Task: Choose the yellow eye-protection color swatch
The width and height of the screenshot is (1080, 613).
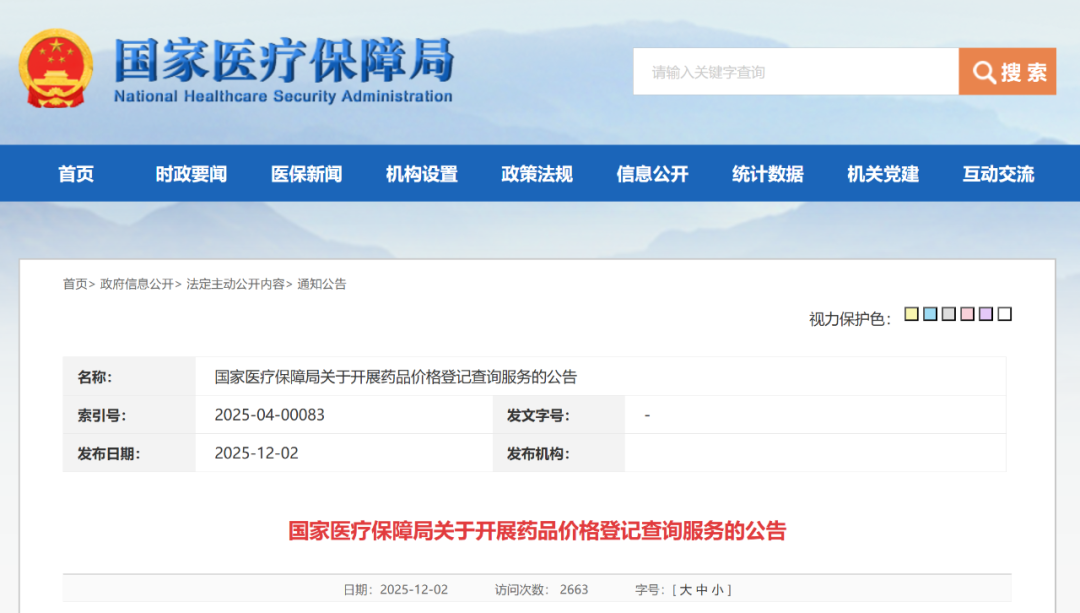Action: 911,314
